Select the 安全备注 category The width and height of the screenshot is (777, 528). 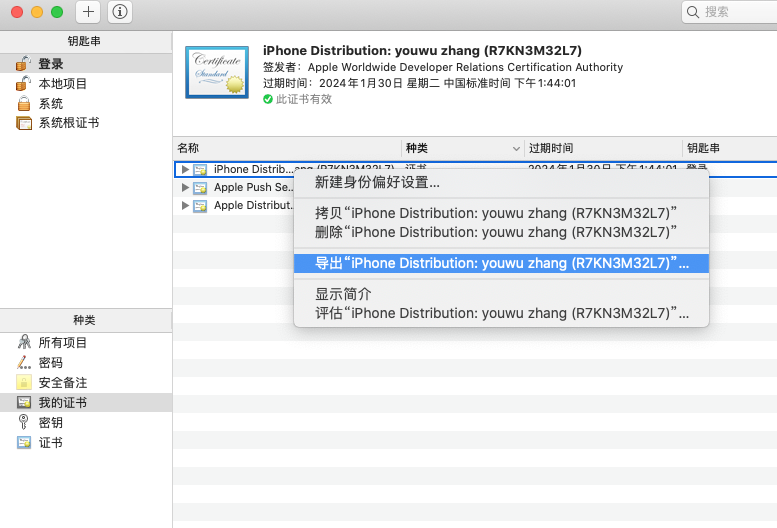86,382
